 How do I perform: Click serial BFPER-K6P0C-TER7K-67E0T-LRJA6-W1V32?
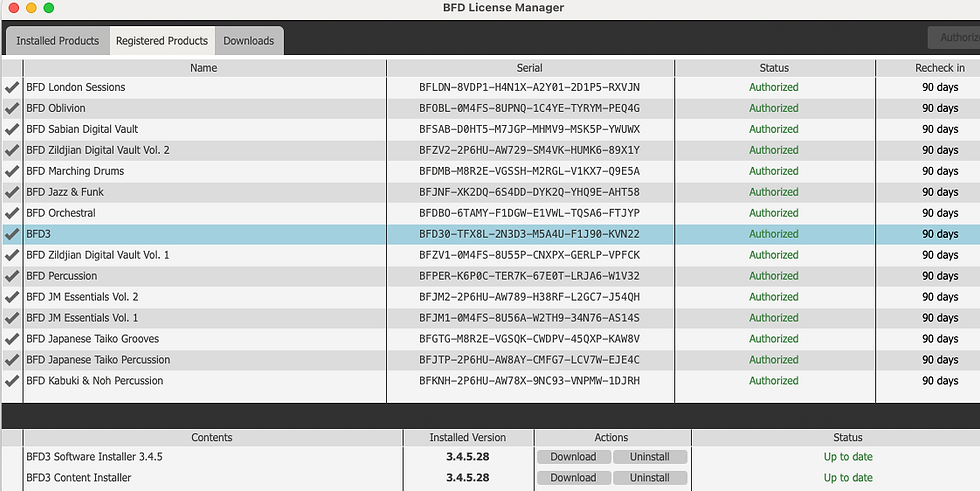(x=529, y=275)
